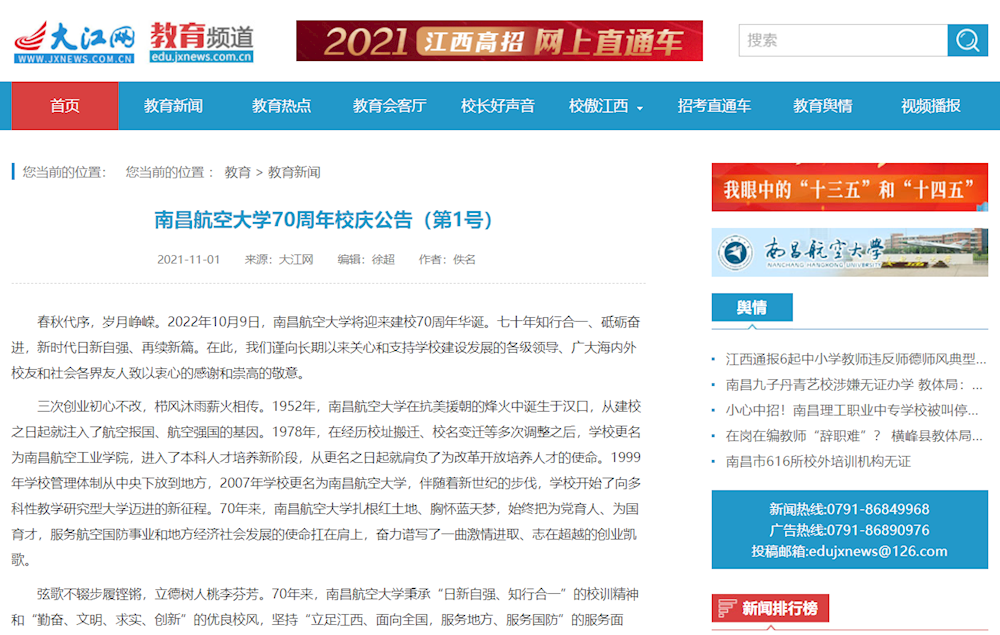Open the 招考直通车 navigation item

point(714,106)
